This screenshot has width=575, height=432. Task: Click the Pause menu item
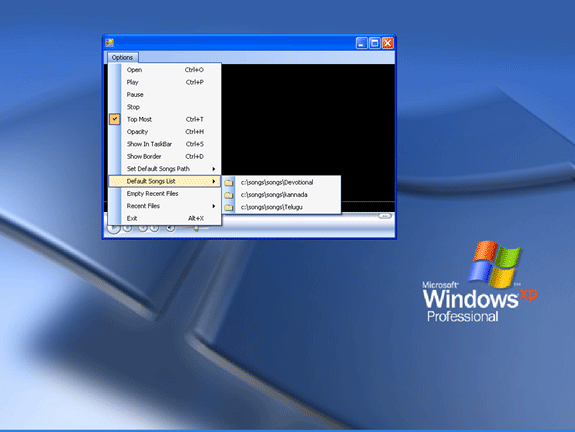pyautogui.click(x=165, y=95)
